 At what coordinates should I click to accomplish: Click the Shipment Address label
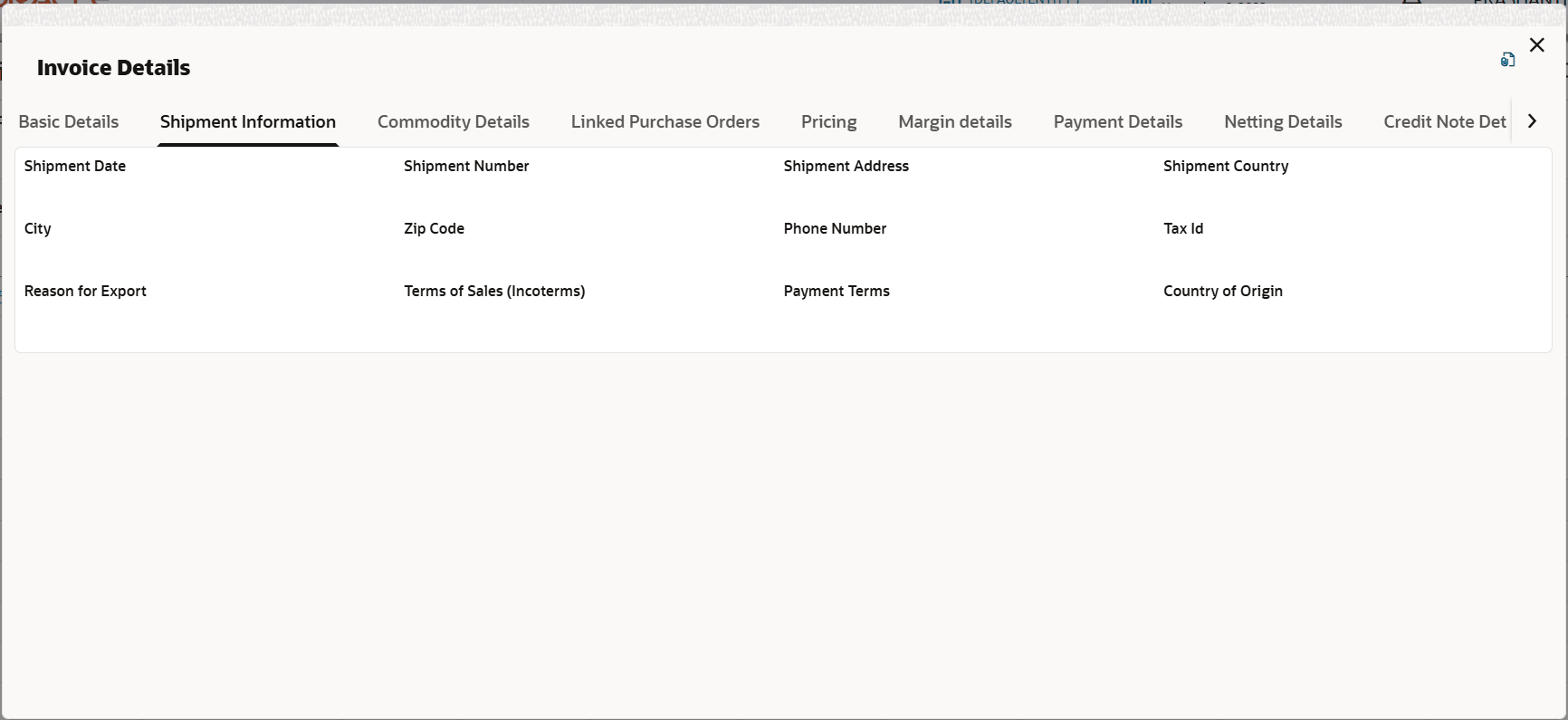846,166
